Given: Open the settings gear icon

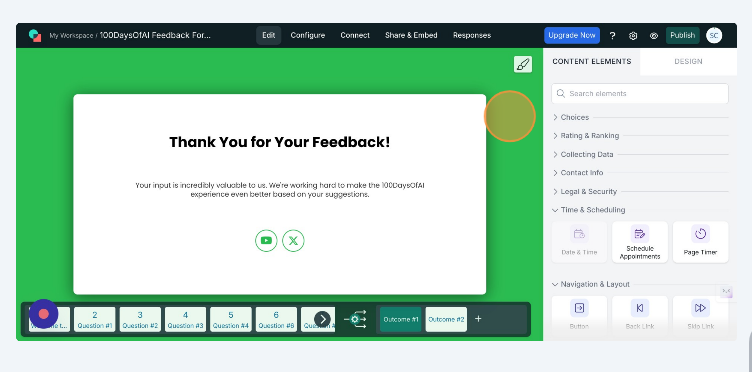Looking at the screenshot, I should [633, 35].
